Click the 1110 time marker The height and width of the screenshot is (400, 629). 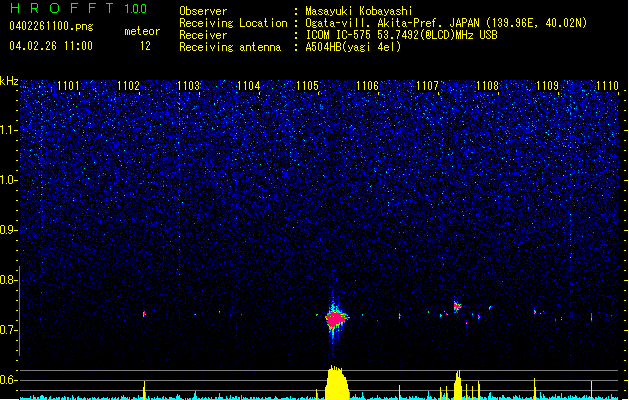point(607,86)
